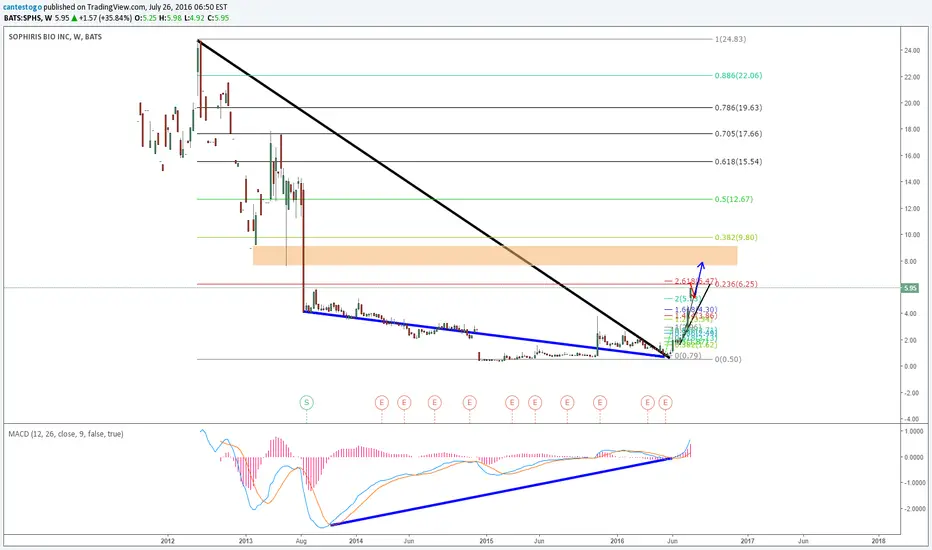Click the E earnings marker nearest Jun 2016
The height and width of the screenshot is (550, 932).
tap(665, 403)
